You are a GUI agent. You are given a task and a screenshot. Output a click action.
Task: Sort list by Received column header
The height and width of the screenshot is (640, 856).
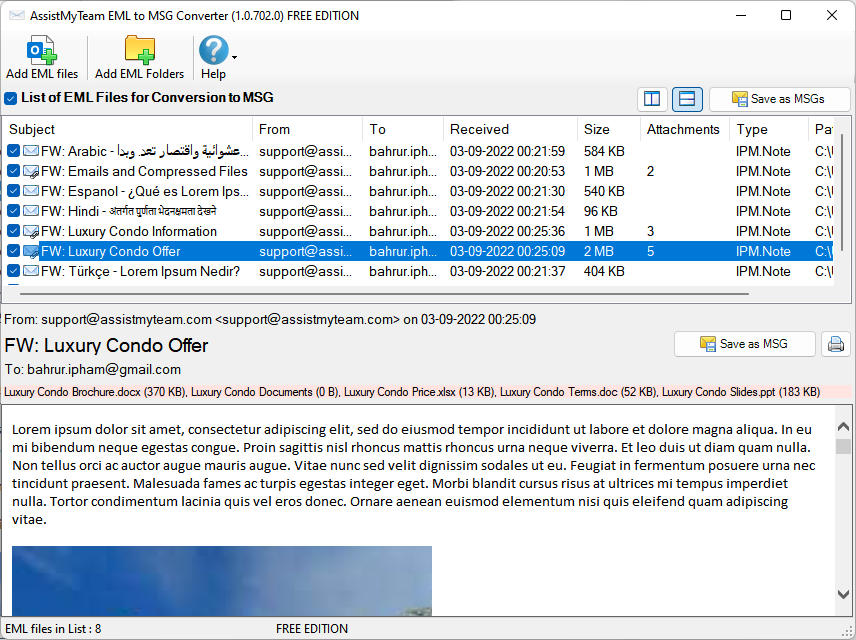pyautogui.click(x=479, y=129)
